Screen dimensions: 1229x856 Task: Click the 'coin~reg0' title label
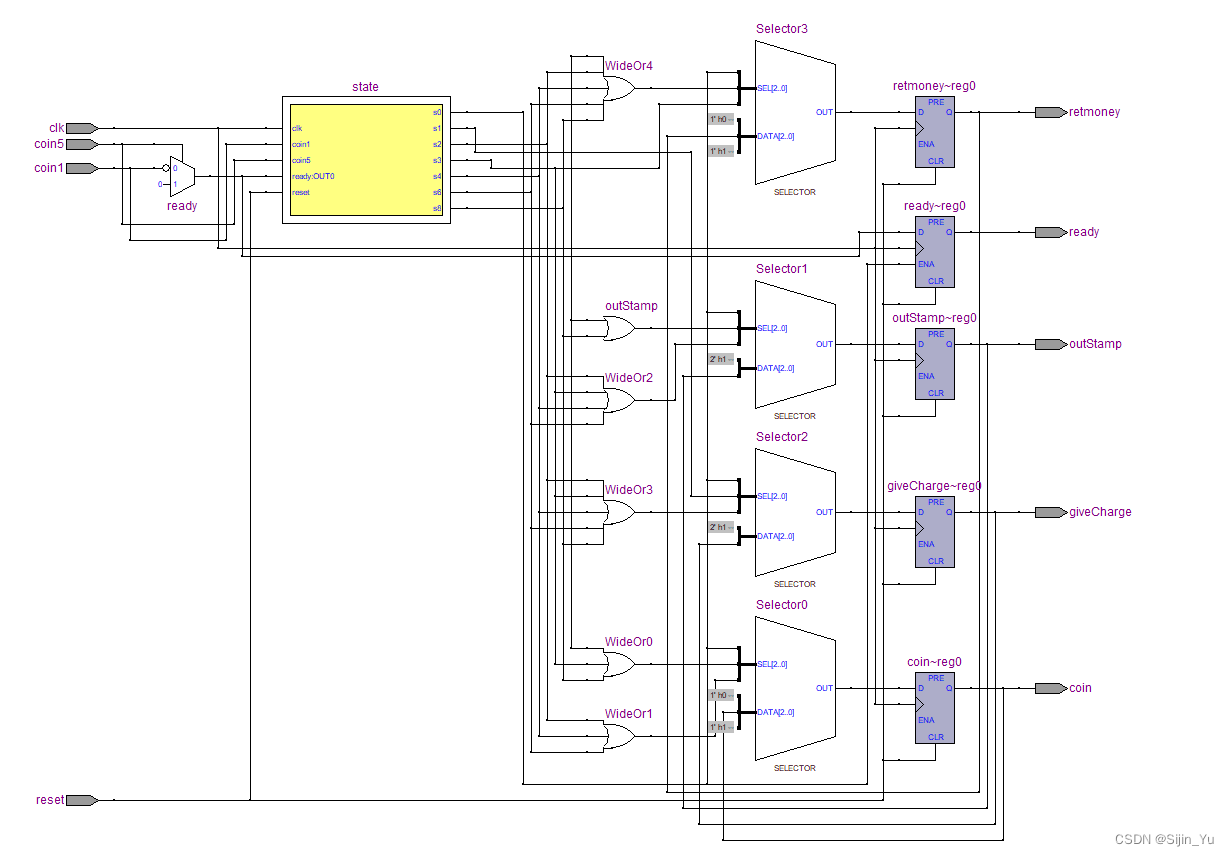coord(934,662)
